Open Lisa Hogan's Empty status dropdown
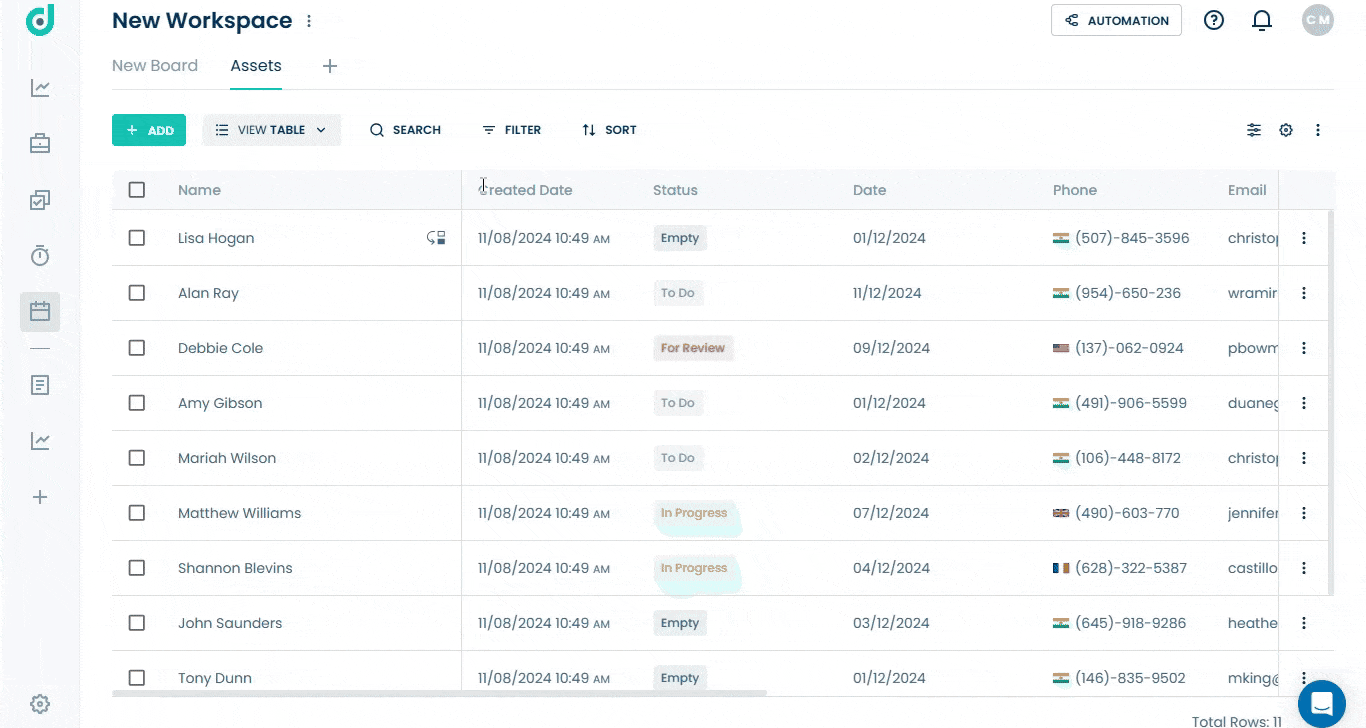The image size is (1366, 728). [x=680, y=238]
